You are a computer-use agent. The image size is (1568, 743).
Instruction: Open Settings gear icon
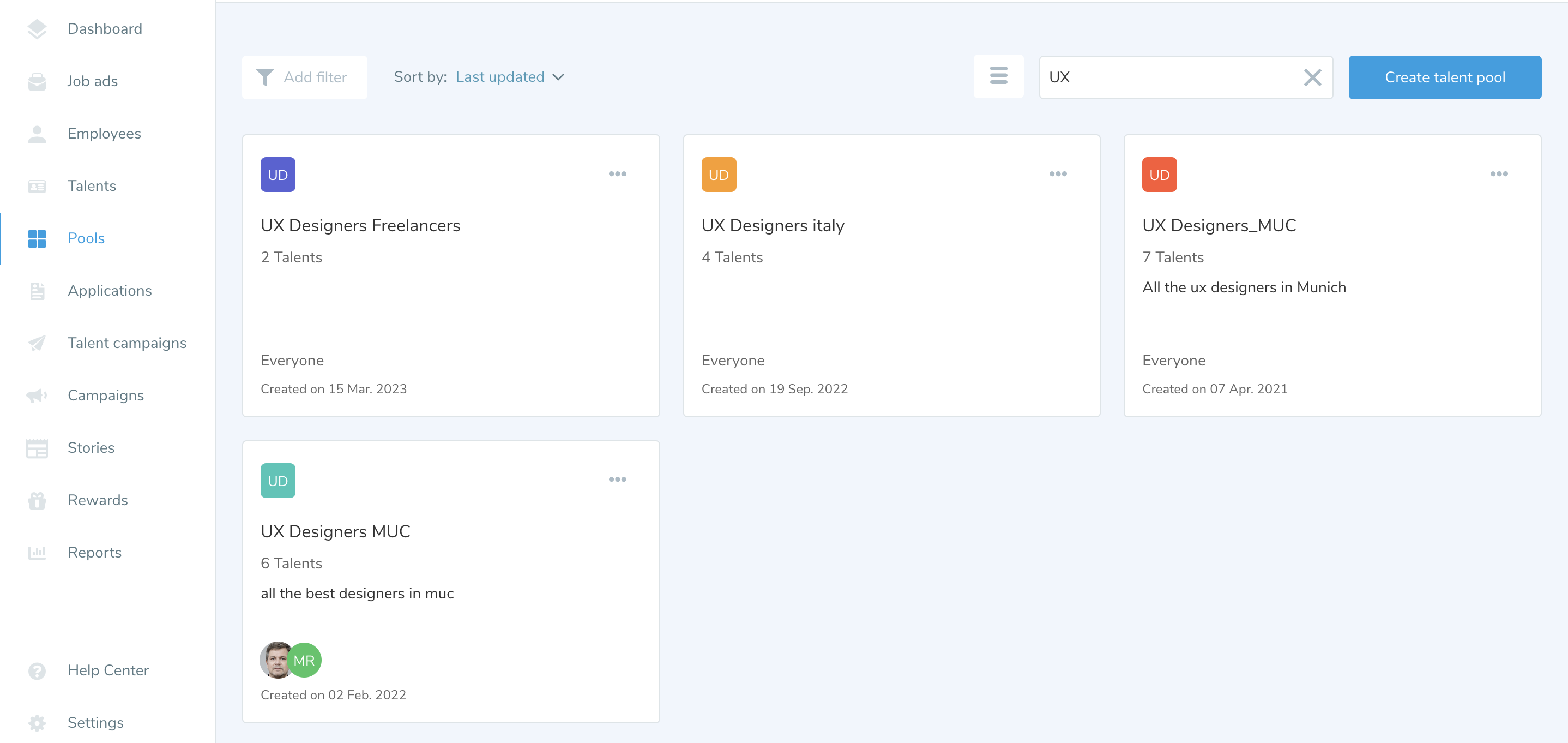pos(37,722)
